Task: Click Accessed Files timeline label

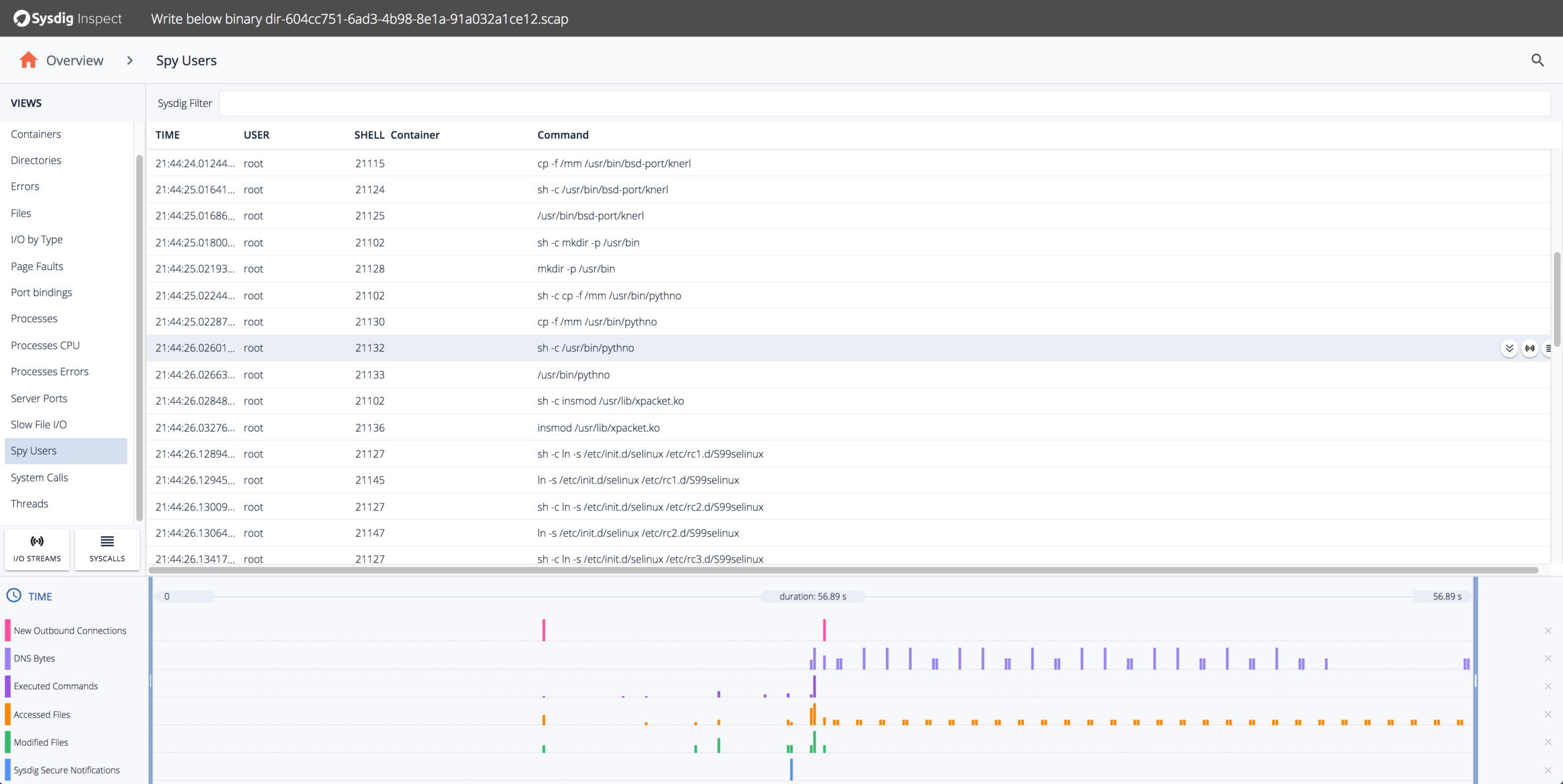Action: click(42, 714)
